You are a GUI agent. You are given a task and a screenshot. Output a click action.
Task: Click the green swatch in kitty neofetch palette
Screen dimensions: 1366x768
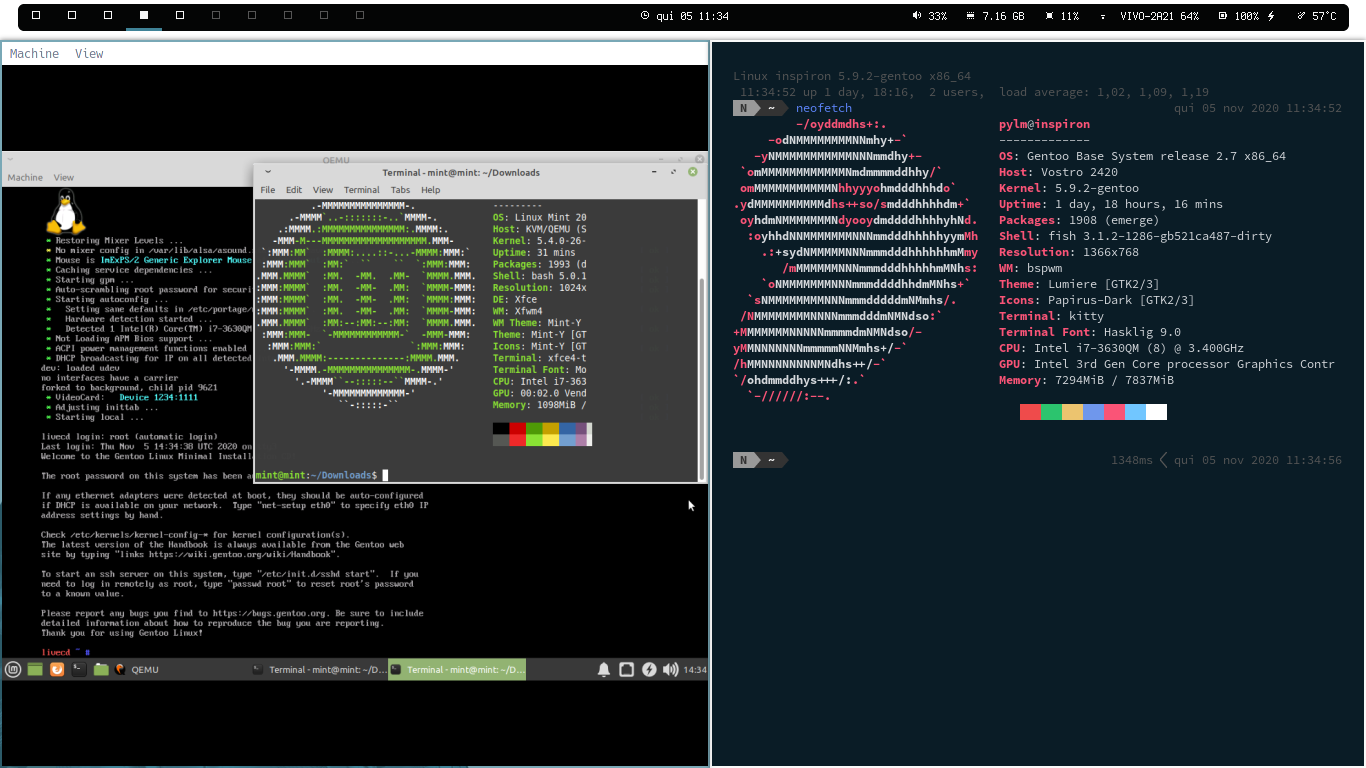point(1051,412)
